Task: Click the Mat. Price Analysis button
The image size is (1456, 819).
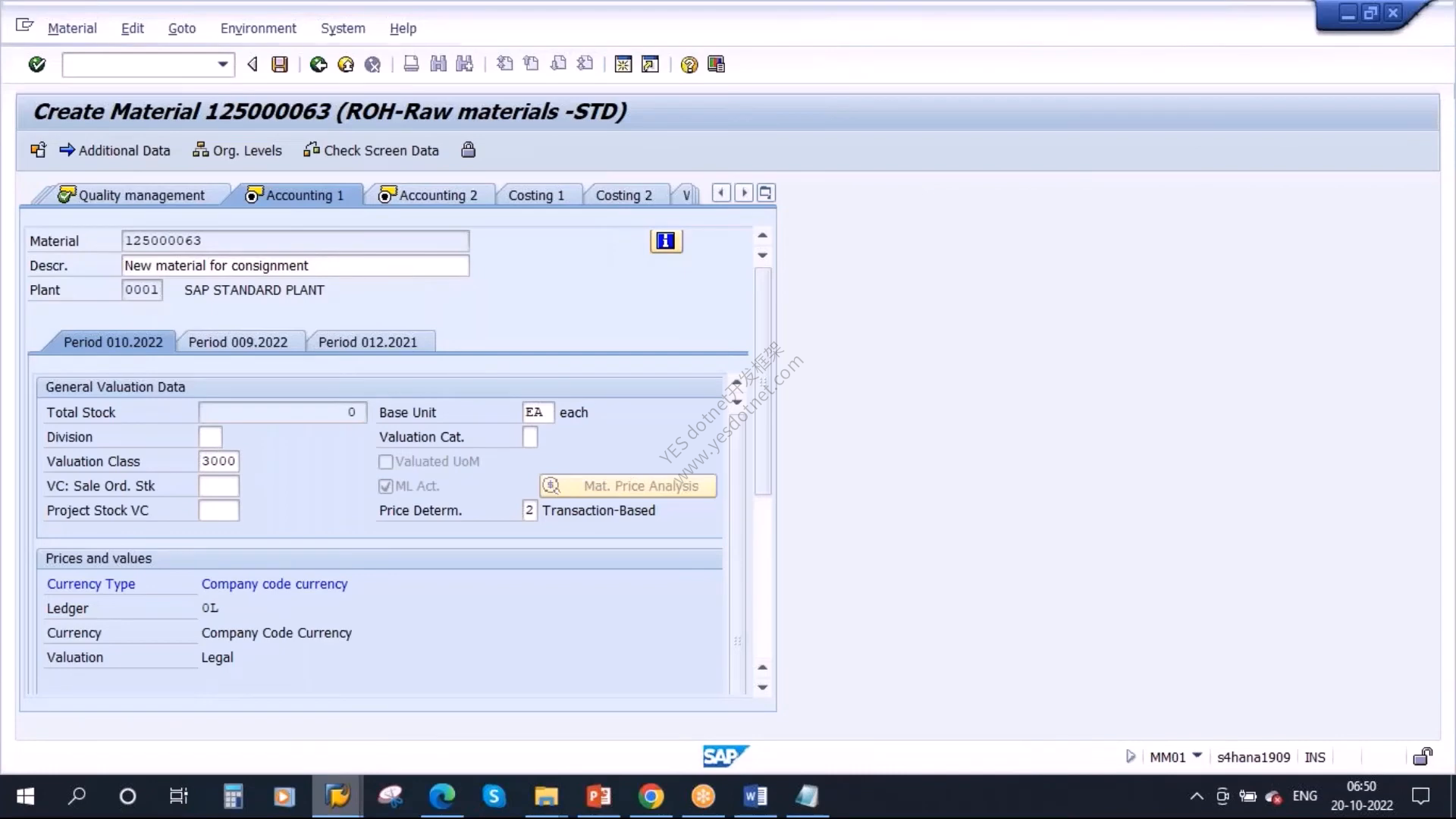Action: pos(628,486)
